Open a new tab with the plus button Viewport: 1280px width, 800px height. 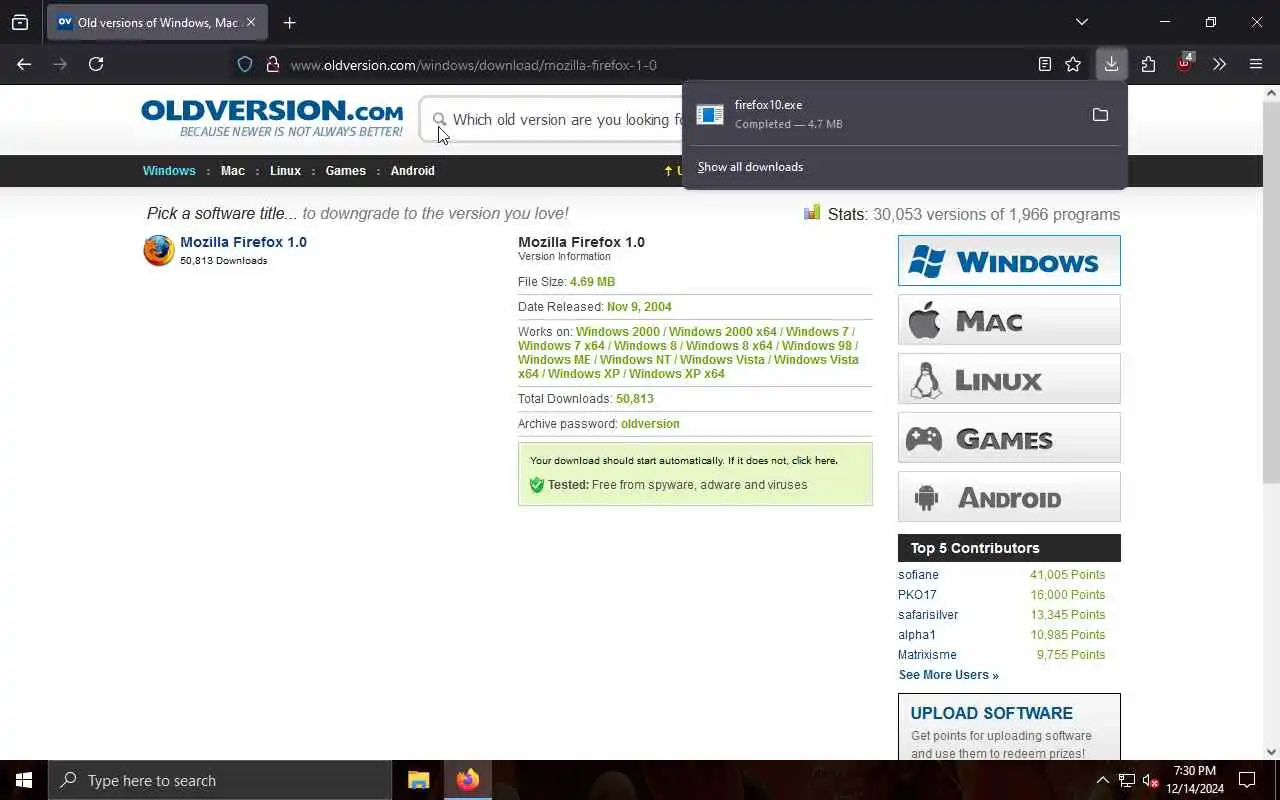(x=289, y=22)
